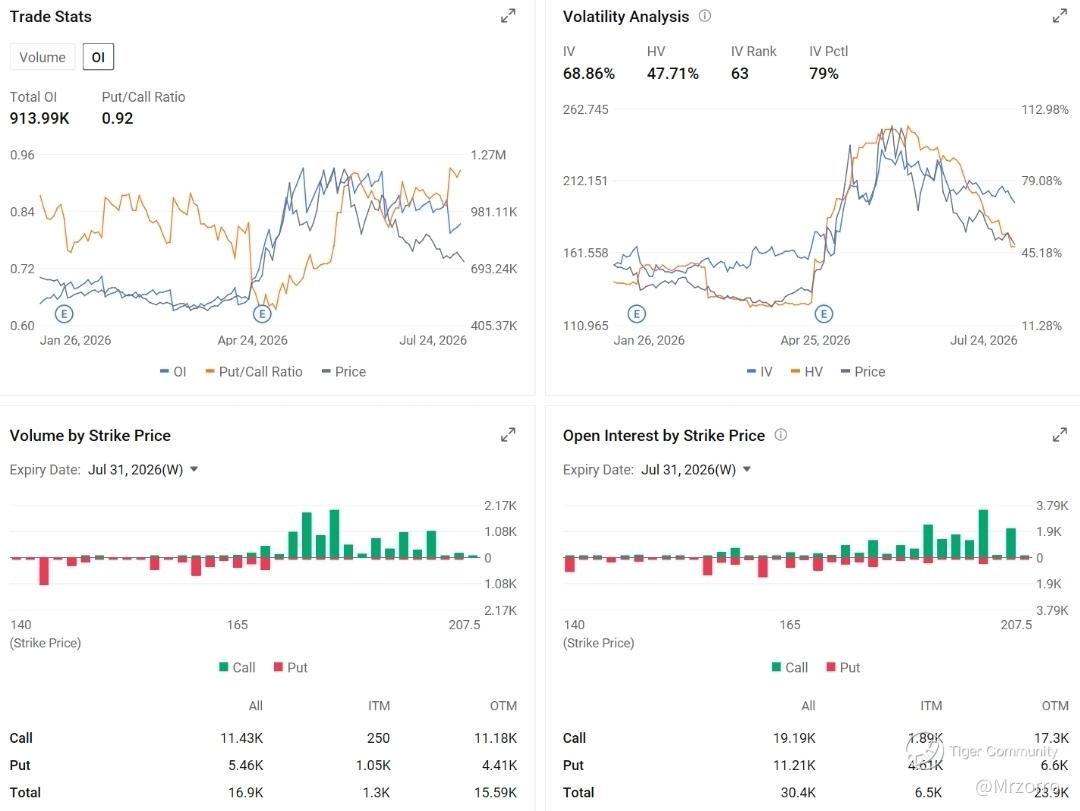The image size is (1080, 811).
Task: Click Put OTM volume 4.41K
Action: coord(499,766)
